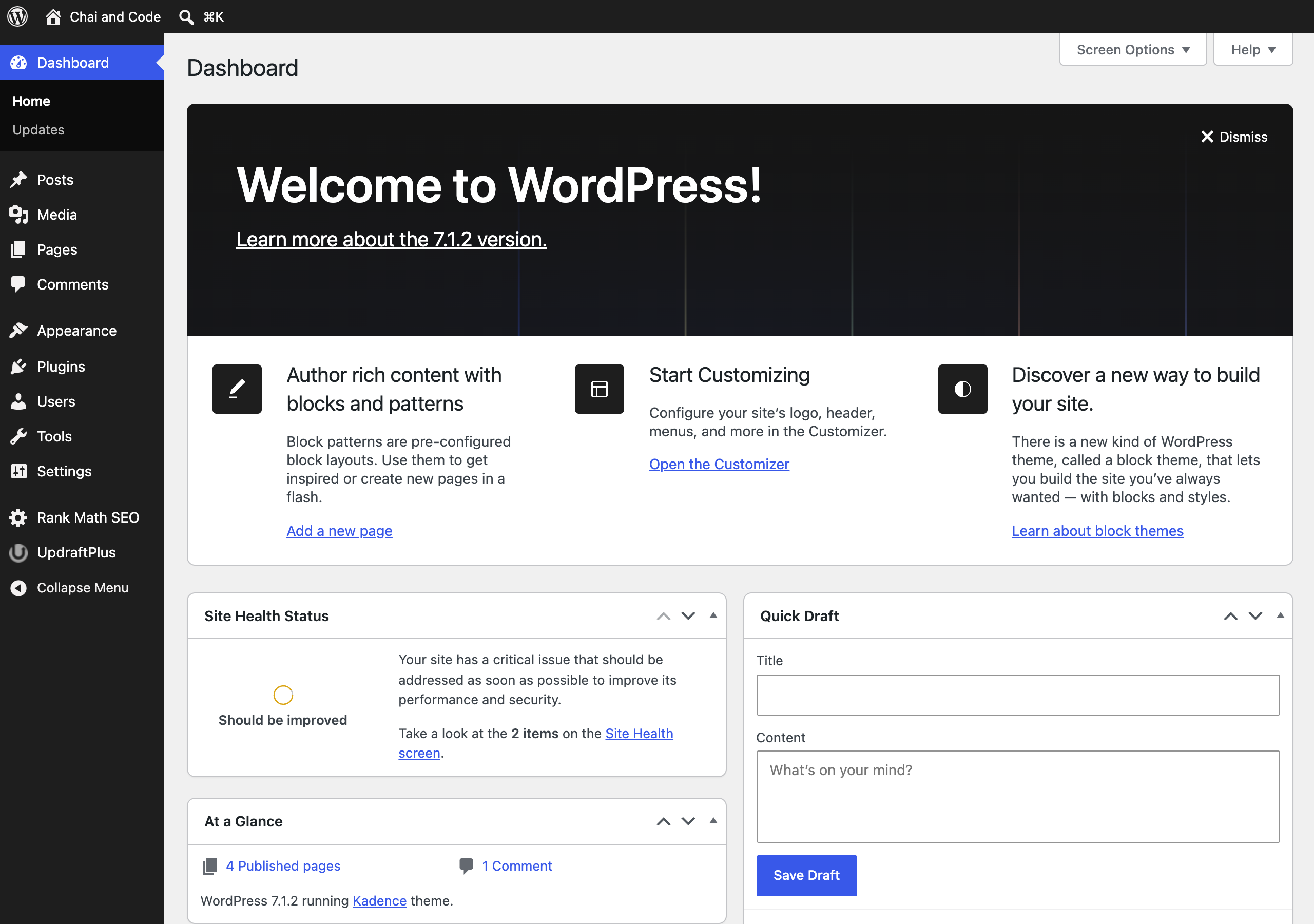This screenshot has height=924, width=1314.
Task: Open the command palette search icon
Action: [186, 17]
